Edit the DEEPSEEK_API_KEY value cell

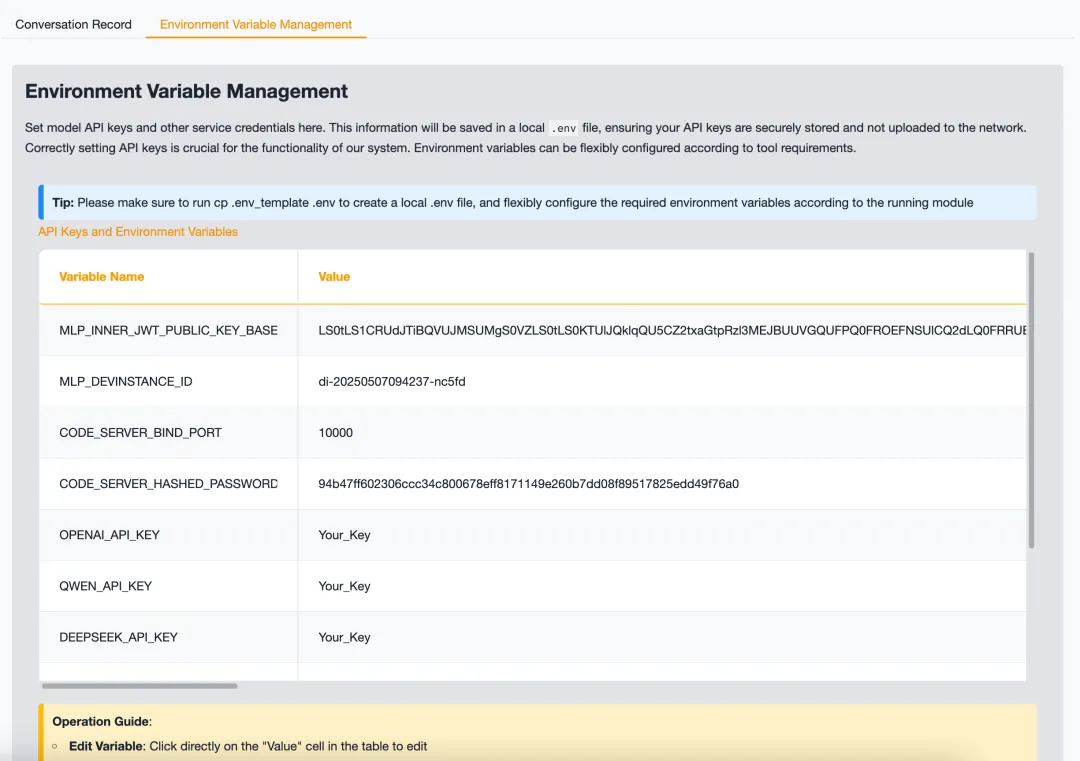pos(345,637)
